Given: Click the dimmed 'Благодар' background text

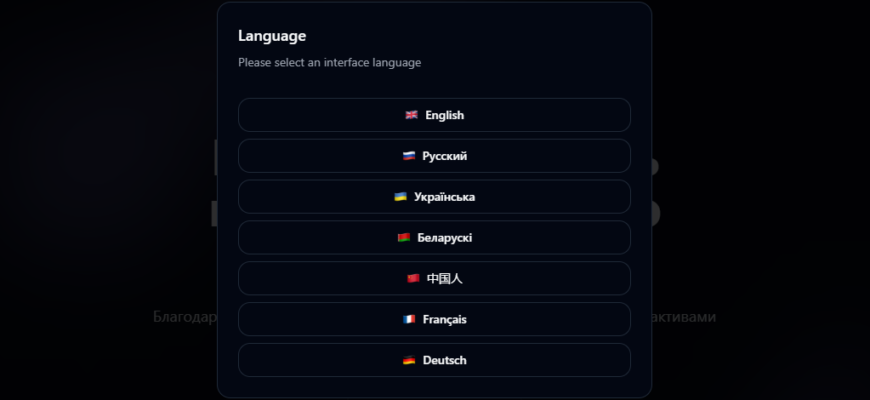Looking at the screenshot, I should [184, 317].
